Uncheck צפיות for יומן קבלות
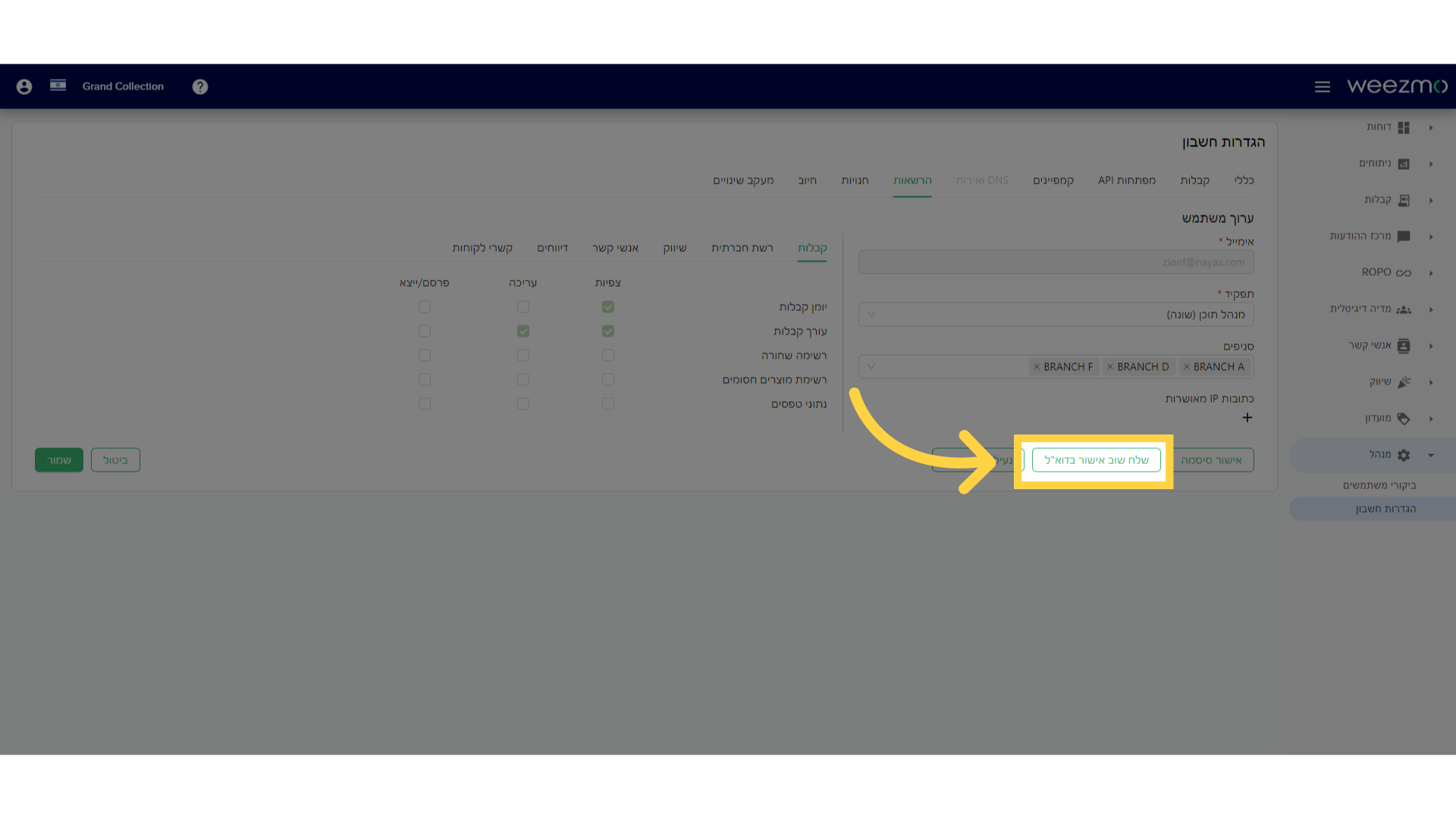This screenshot has height=819, width=1456. (x=608, y=307)
